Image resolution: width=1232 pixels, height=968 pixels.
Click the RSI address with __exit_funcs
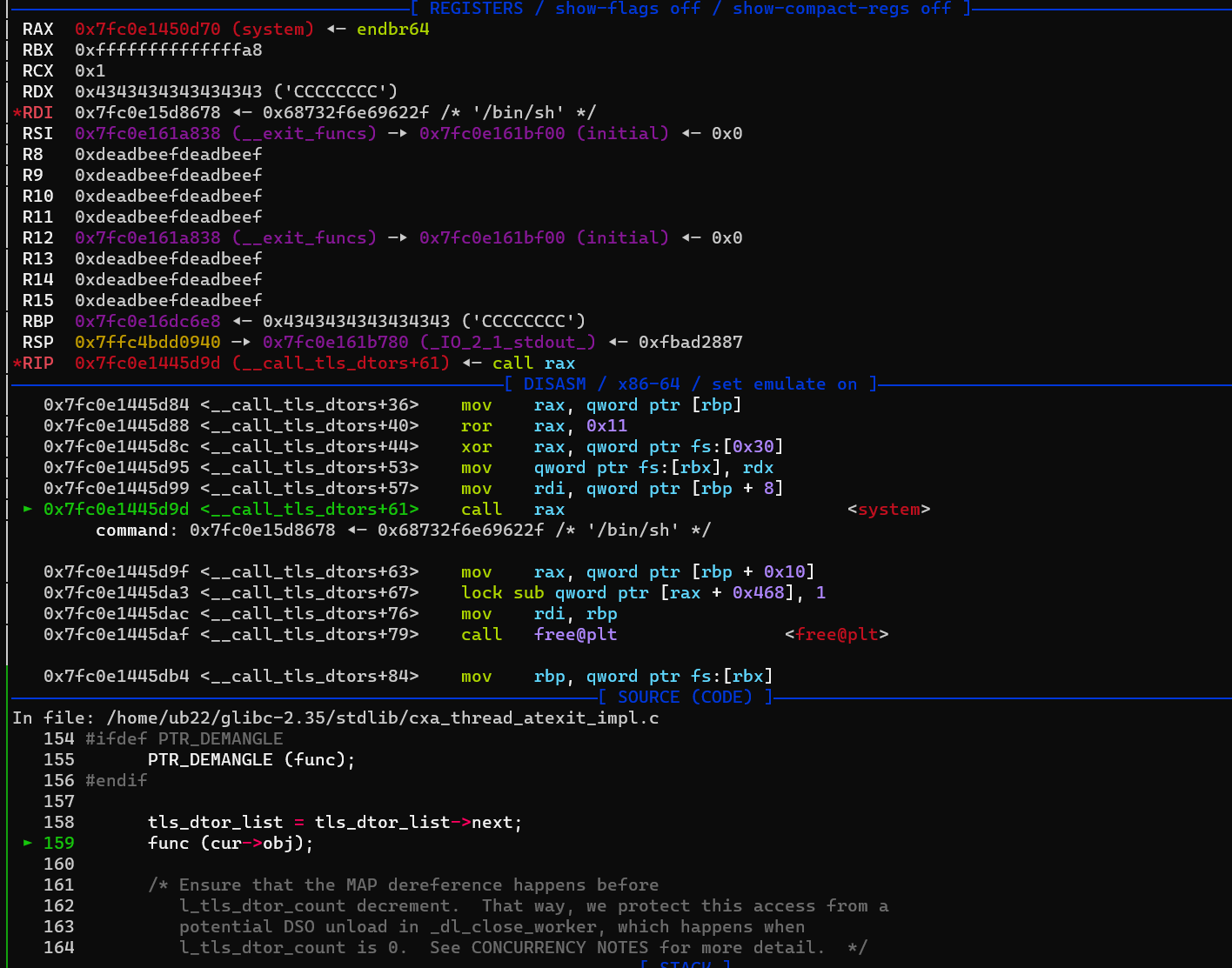(225, 133)
